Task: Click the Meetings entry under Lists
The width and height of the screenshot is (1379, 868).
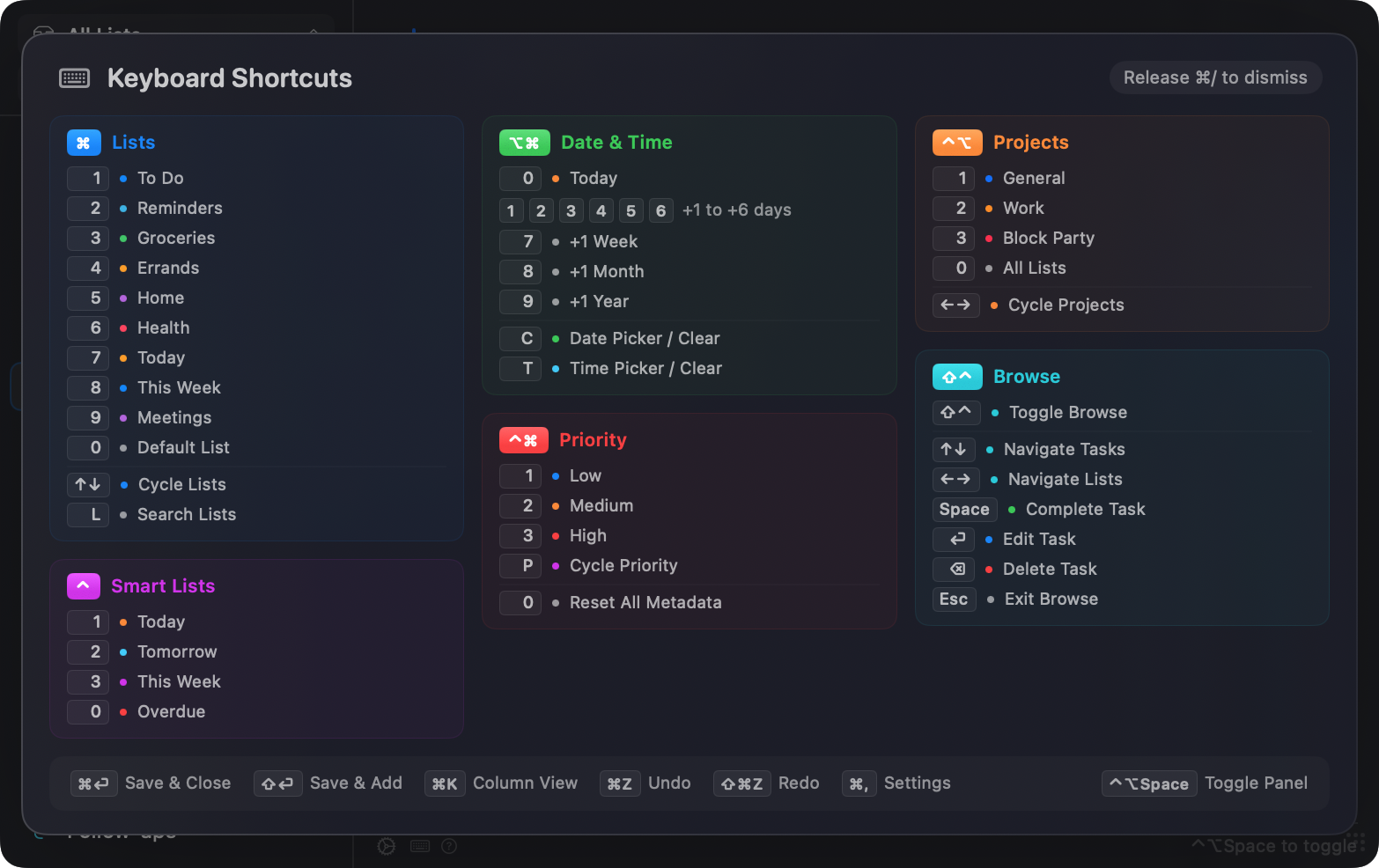Action: tap(174, 418)
